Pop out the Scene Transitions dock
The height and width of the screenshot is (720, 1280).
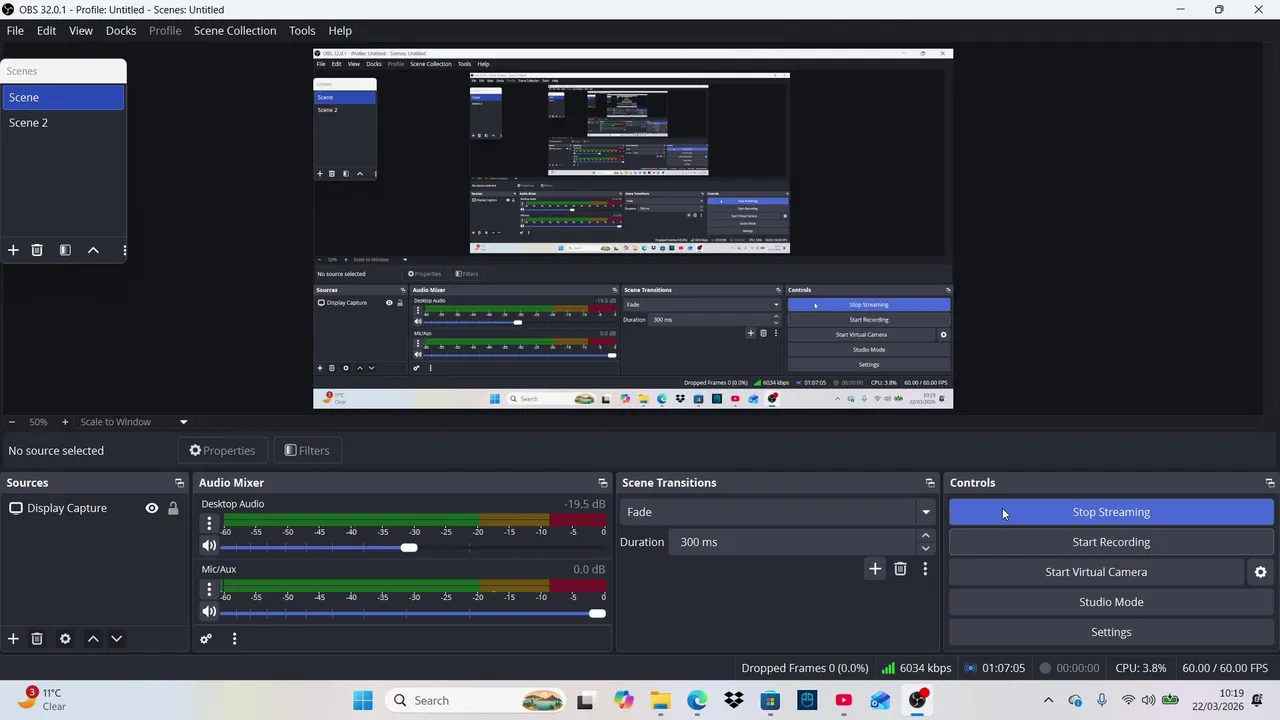tap(930, 483)
